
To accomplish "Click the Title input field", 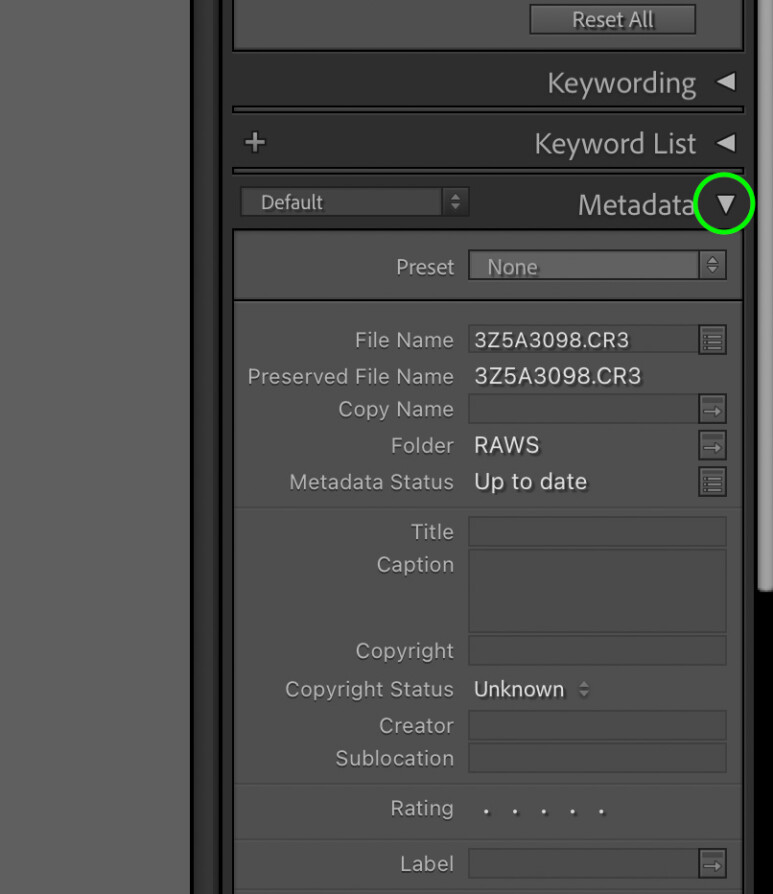I will coord(596,531).
